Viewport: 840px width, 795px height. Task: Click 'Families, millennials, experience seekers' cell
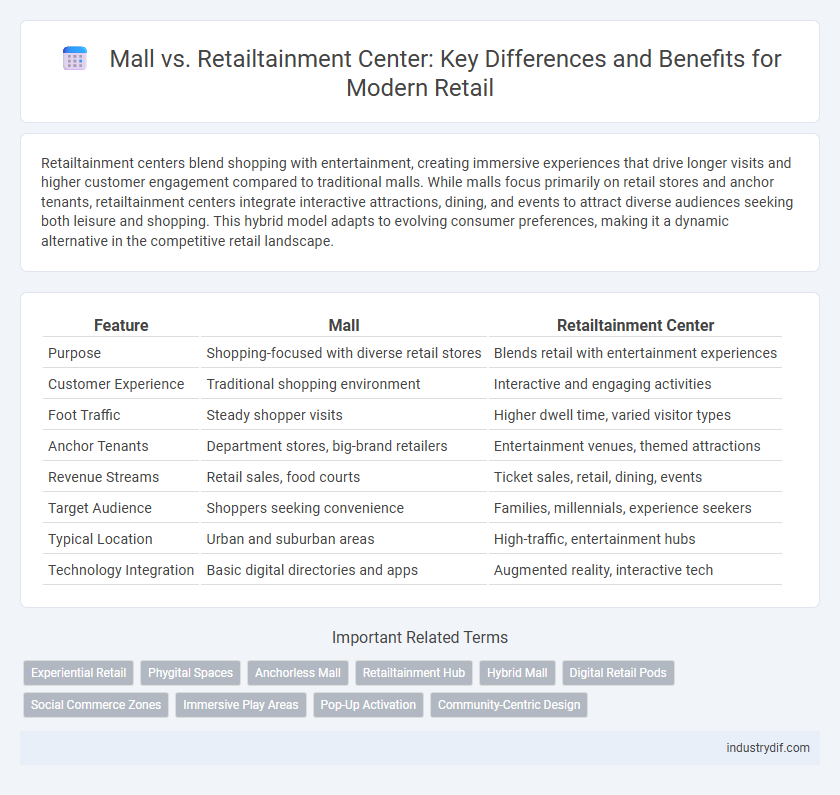635,508
